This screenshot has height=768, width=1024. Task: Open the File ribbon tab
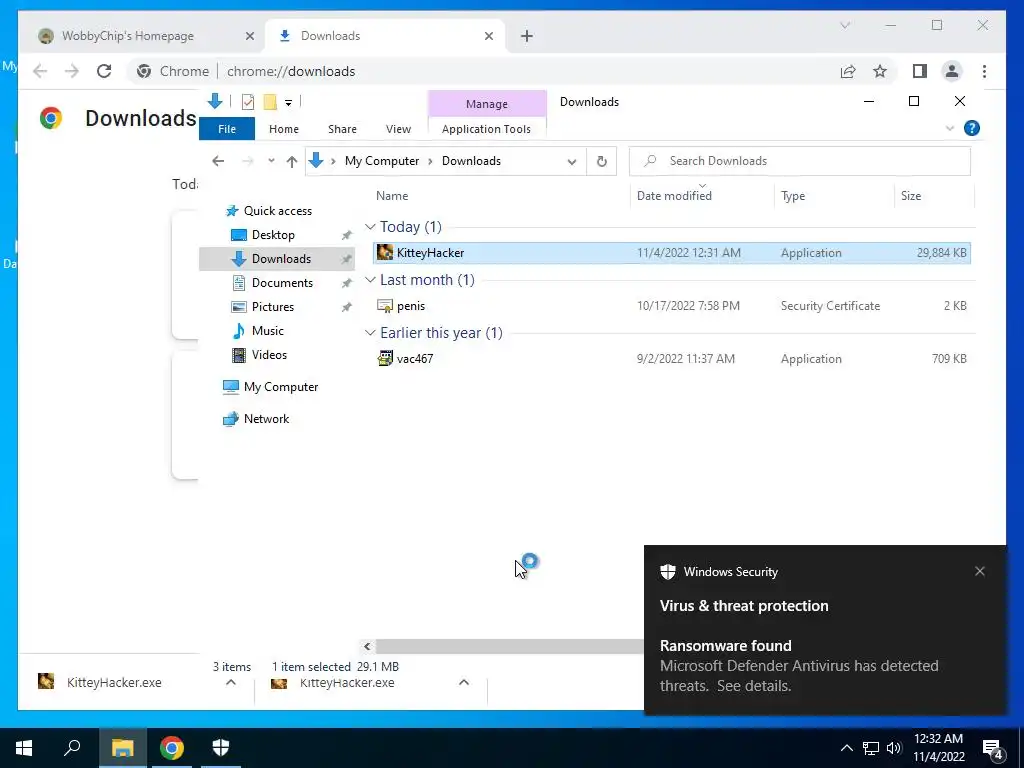[x=227, y=129]
